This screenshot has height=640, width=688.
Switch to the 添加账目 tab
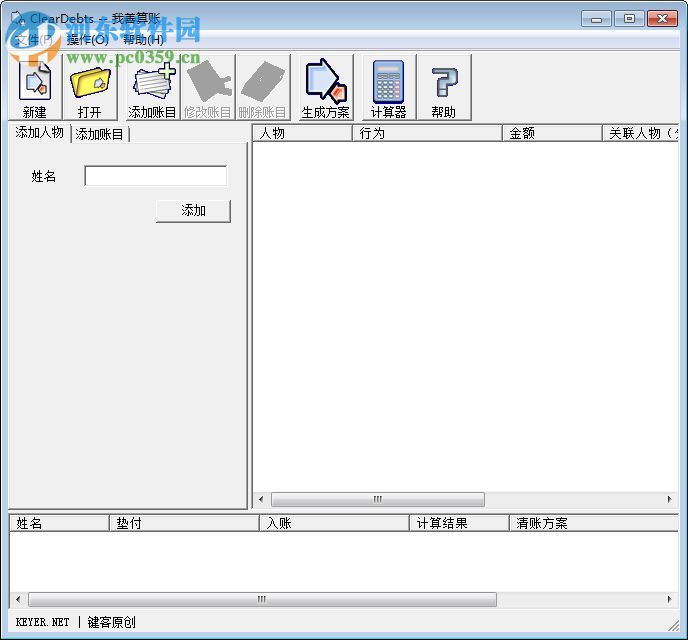(100, 134)
